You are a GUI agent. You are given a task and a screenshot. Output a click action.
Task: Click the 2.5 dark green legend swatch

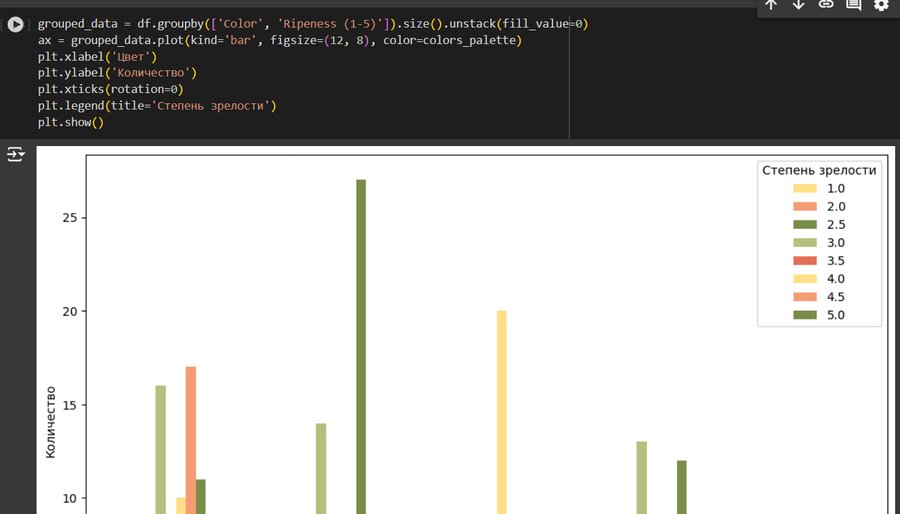pos(805,224)
